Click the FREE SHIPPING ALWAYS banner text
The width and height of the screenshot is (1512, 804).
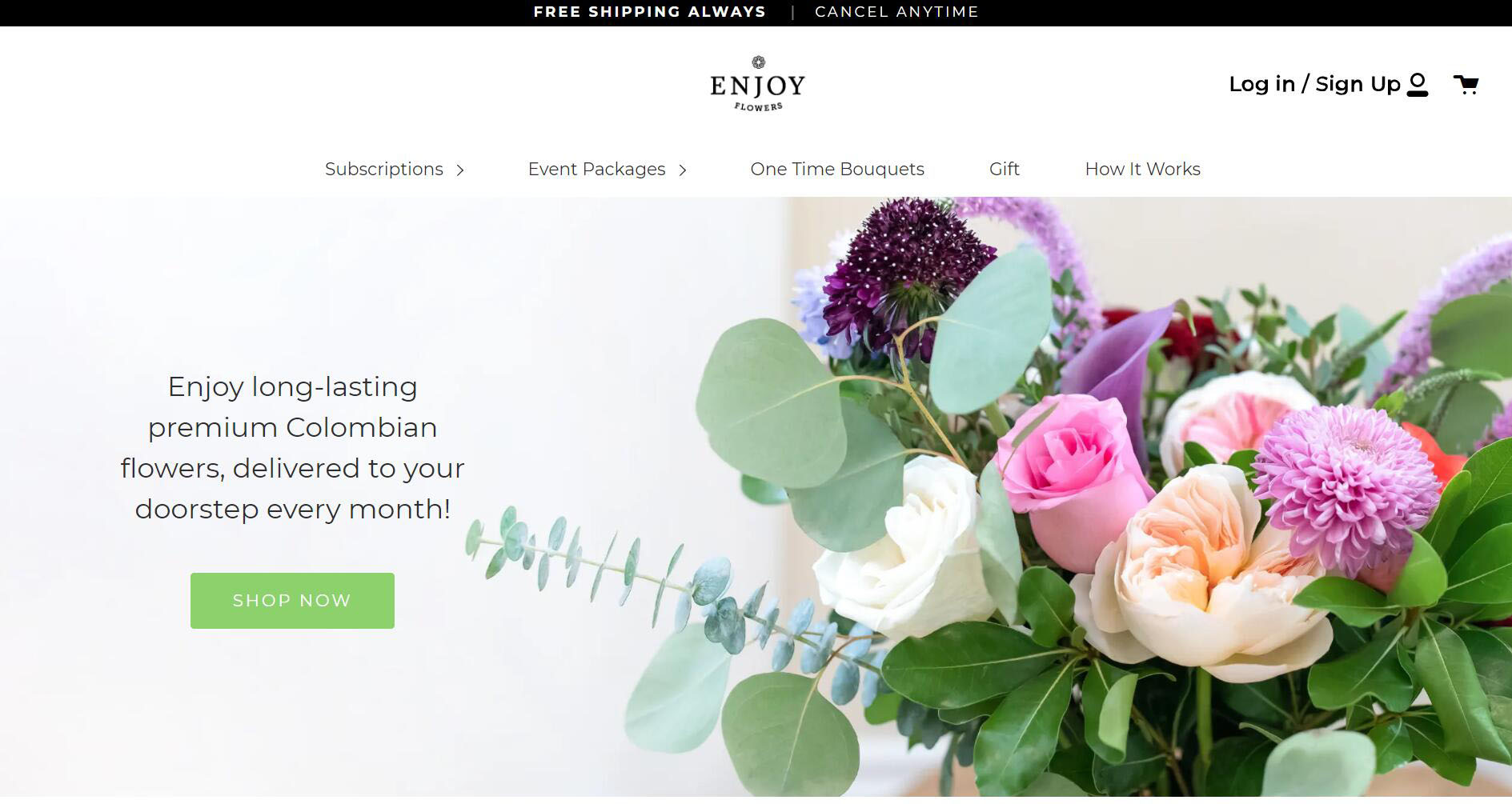[x=650, y=12]
